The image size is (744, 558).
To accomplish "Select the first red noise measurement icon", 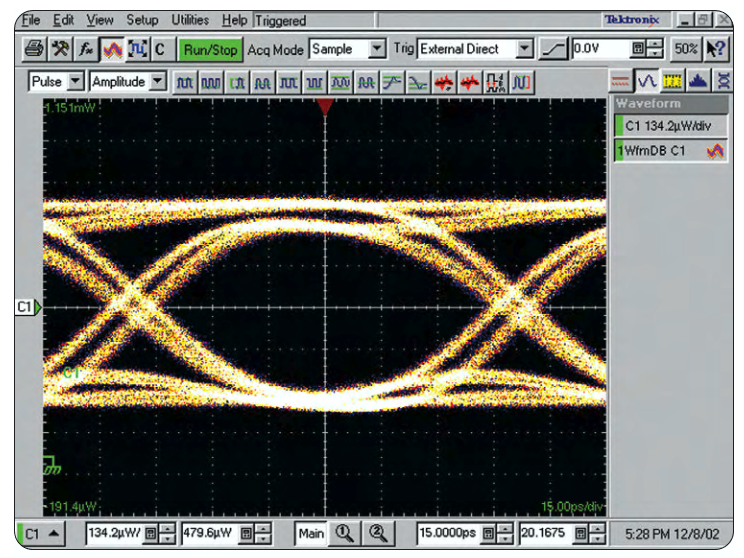I will [444, 83].
